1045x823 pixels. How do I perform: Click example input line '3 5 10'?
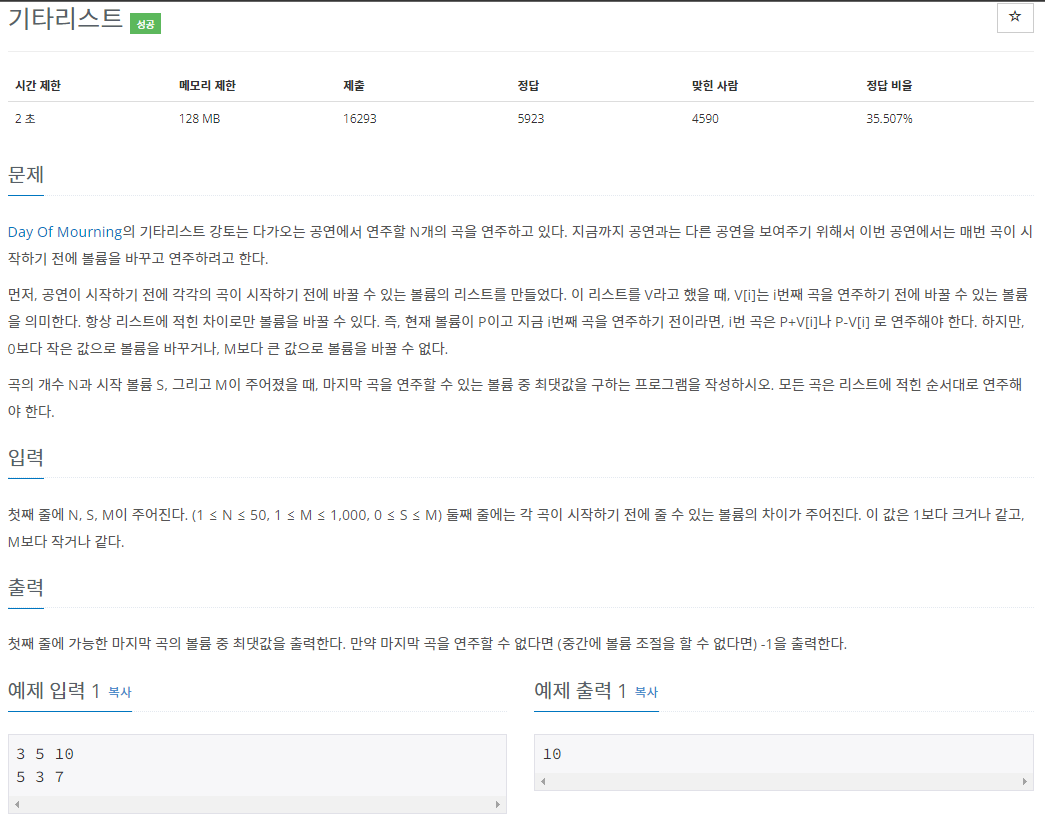(x=45, y=754)
